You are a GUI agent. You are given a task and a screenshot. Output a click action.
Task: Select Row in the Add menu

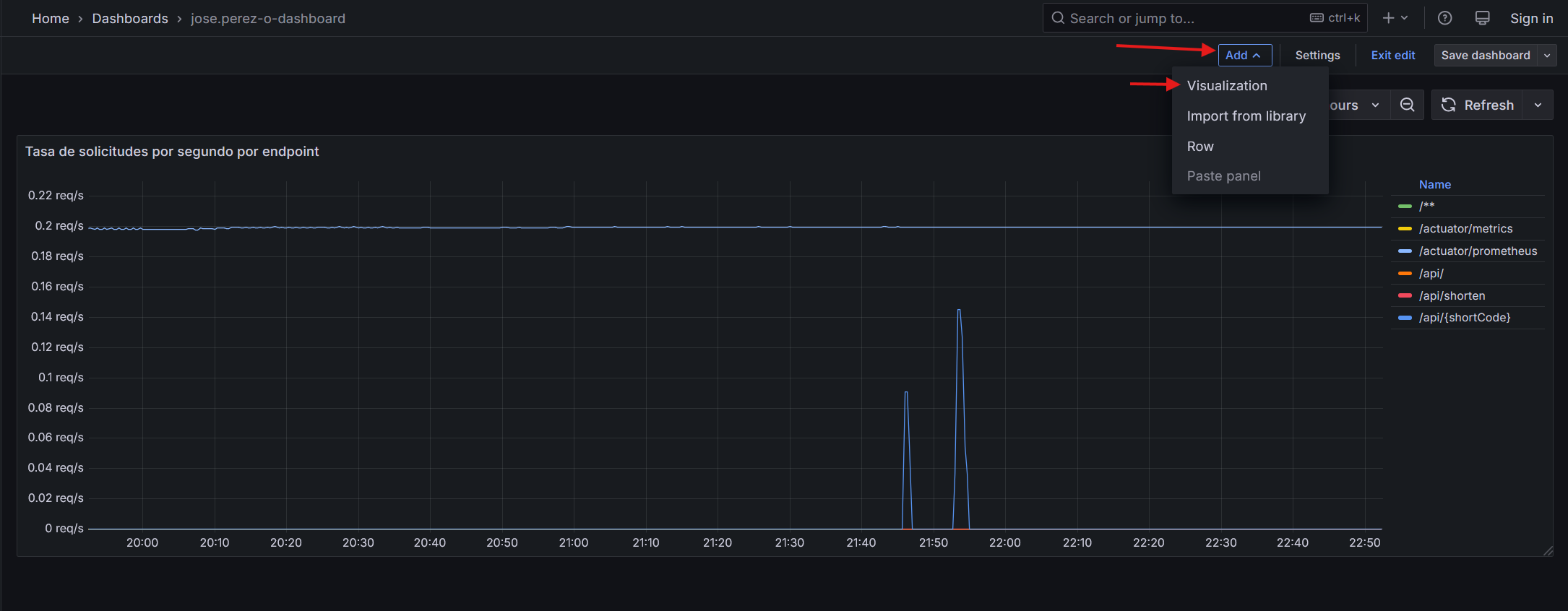pos(1200,147)
